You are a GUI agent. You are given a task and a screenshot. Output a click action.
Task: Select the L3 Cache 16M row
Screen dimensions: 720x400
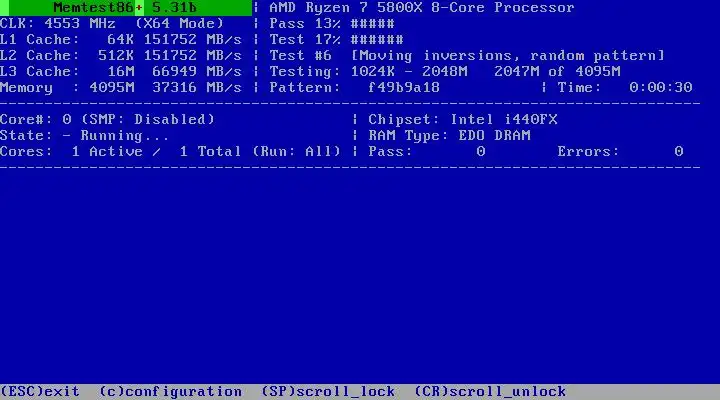pos(121,72)
